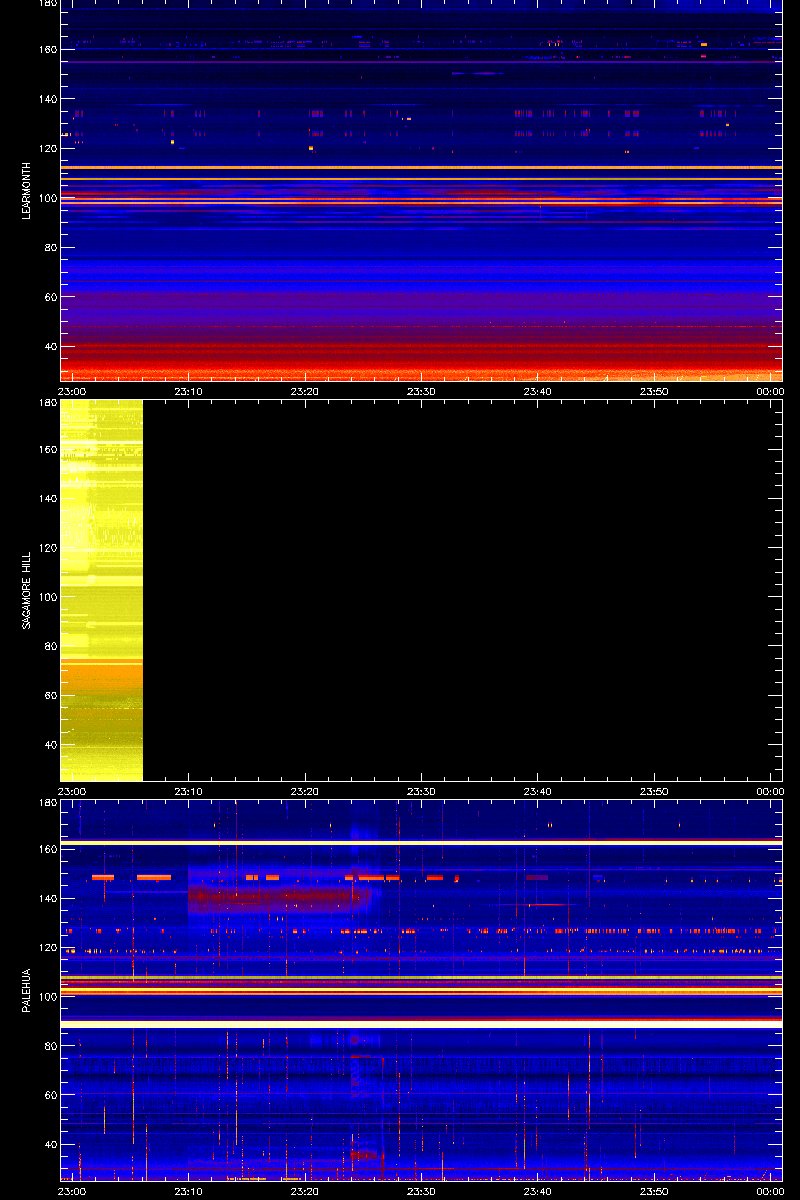
Task: Click the 180 frequency tick on Palehua axis
Action: point(46,803)
